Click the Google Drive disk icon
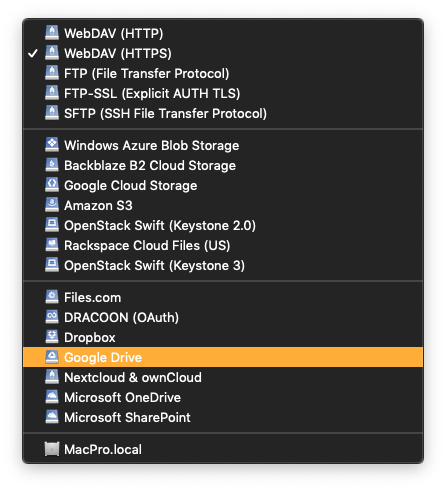This screenshot has width=446, height=490. click(x=52, y=357)
